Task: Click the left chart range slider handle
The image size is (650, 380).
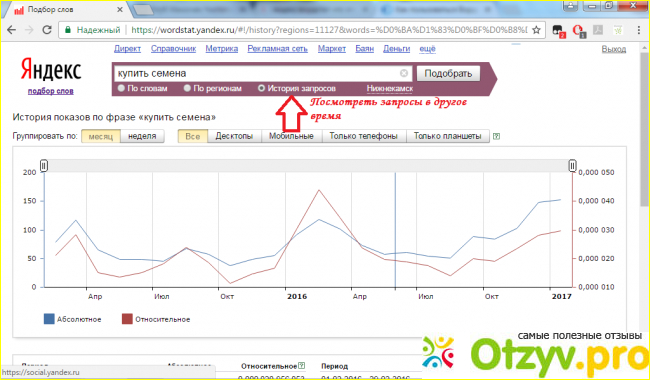Action: pyautogui.click(x=44, y=166)
